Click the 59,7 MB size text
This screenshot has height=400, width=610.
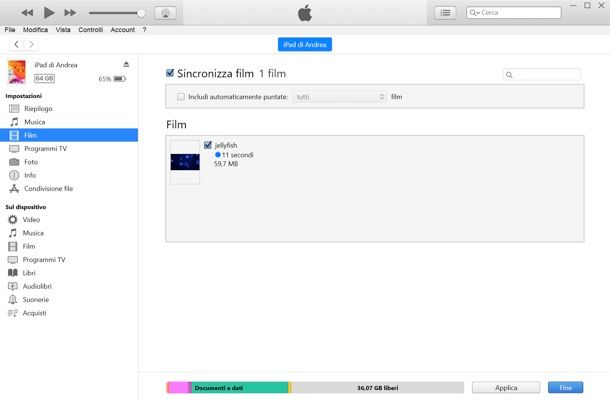(226, 164)
